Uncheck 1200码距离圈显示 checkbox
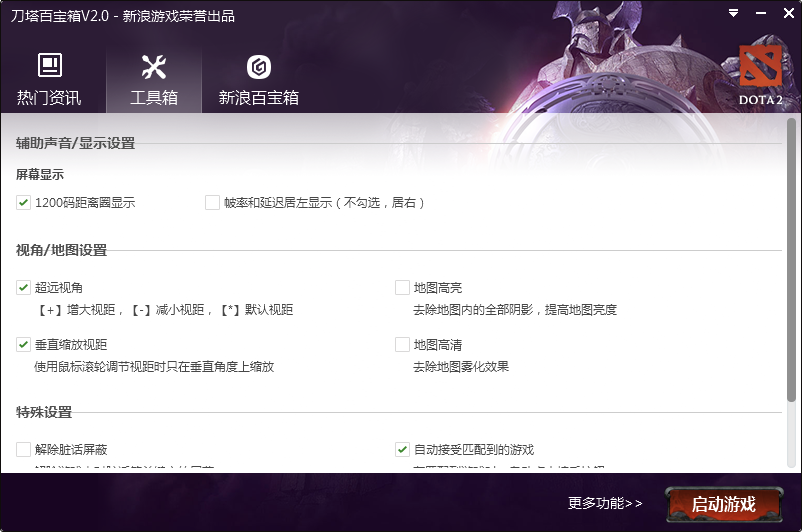Image resolution: width=802 pixels, height=532 pixels. coord(24,203)
